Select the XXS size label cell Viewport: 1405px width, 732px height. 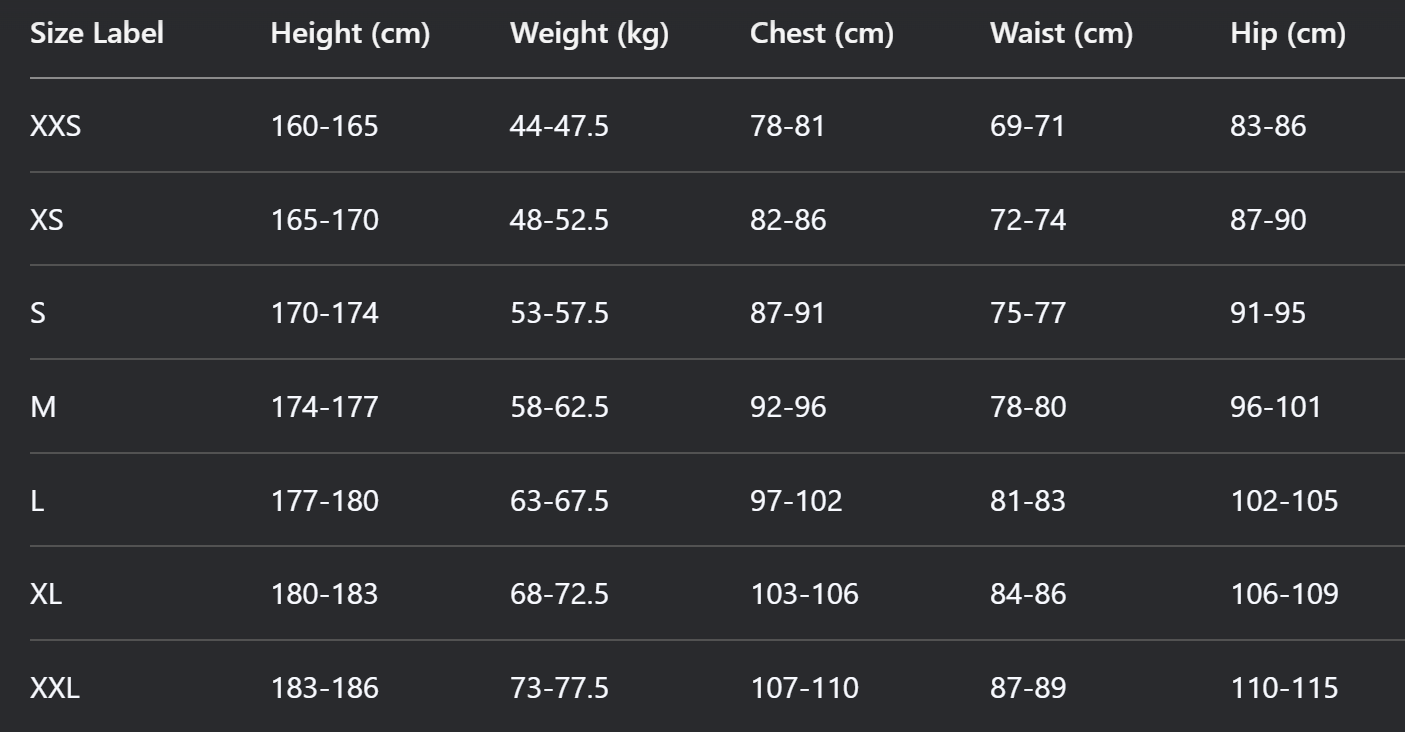coord(56,126)
